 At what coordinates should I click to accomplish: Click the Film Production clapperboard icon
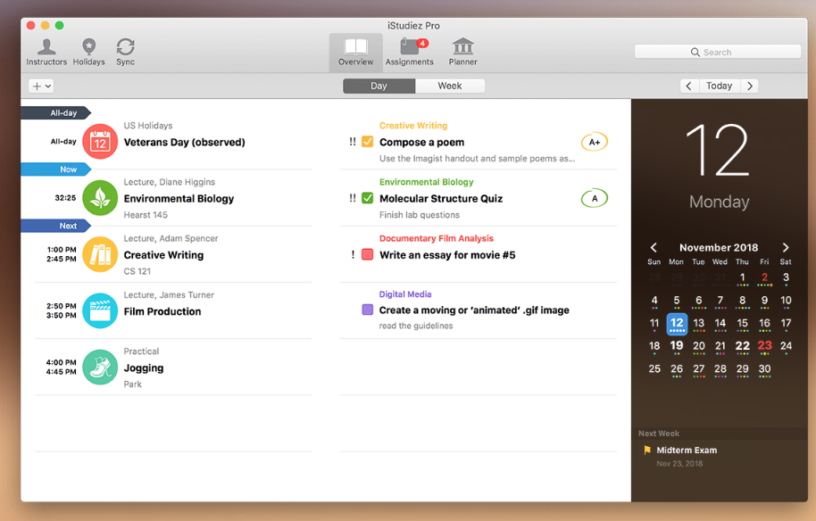point(100,311)
